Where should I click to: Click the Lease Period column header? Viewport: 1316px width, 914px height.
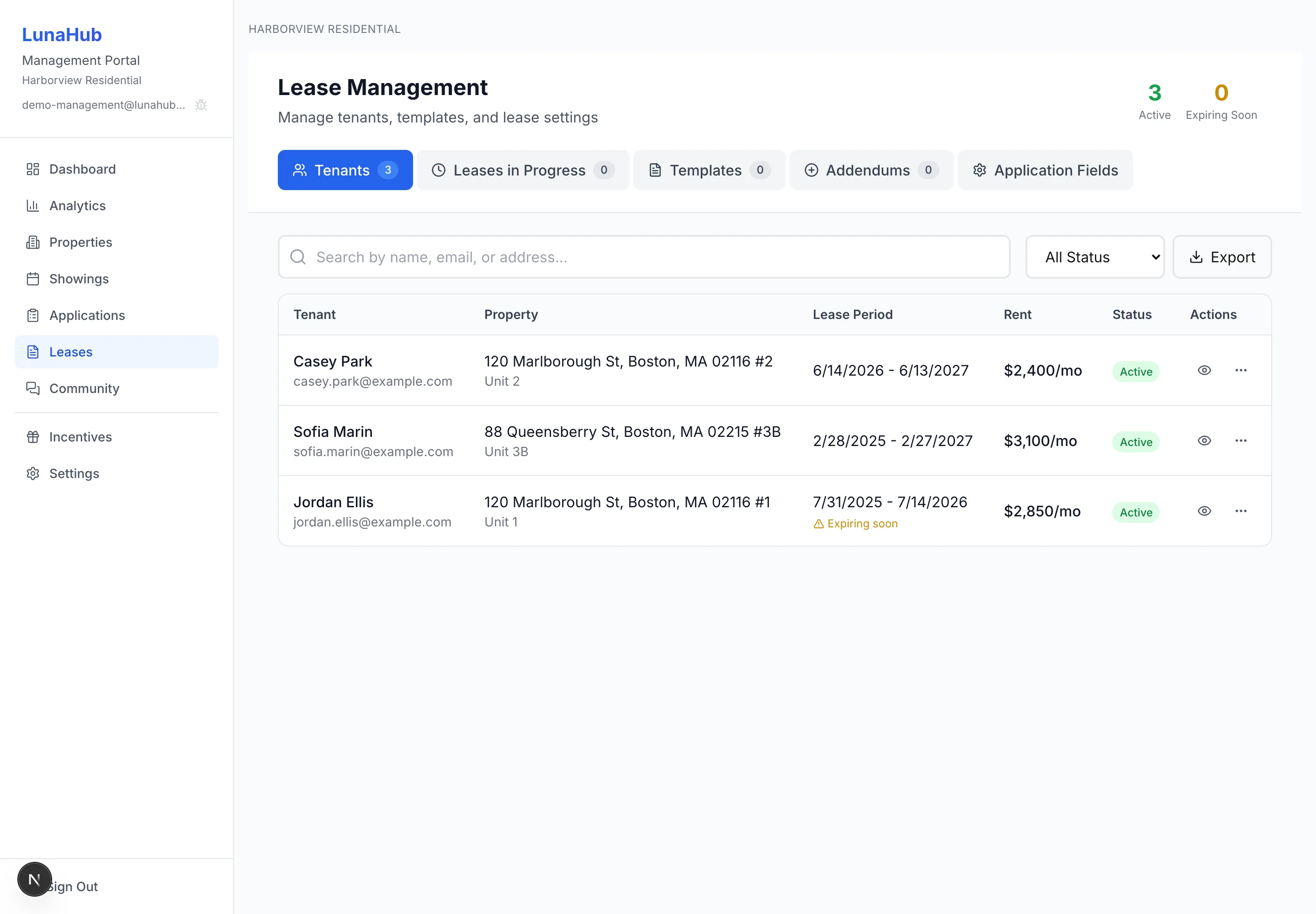[853, 314]
